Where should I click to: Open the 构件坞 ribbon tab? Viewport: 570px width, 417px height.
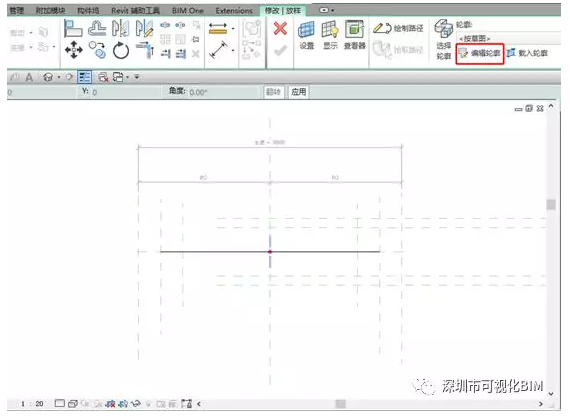(x=88, y=11)
